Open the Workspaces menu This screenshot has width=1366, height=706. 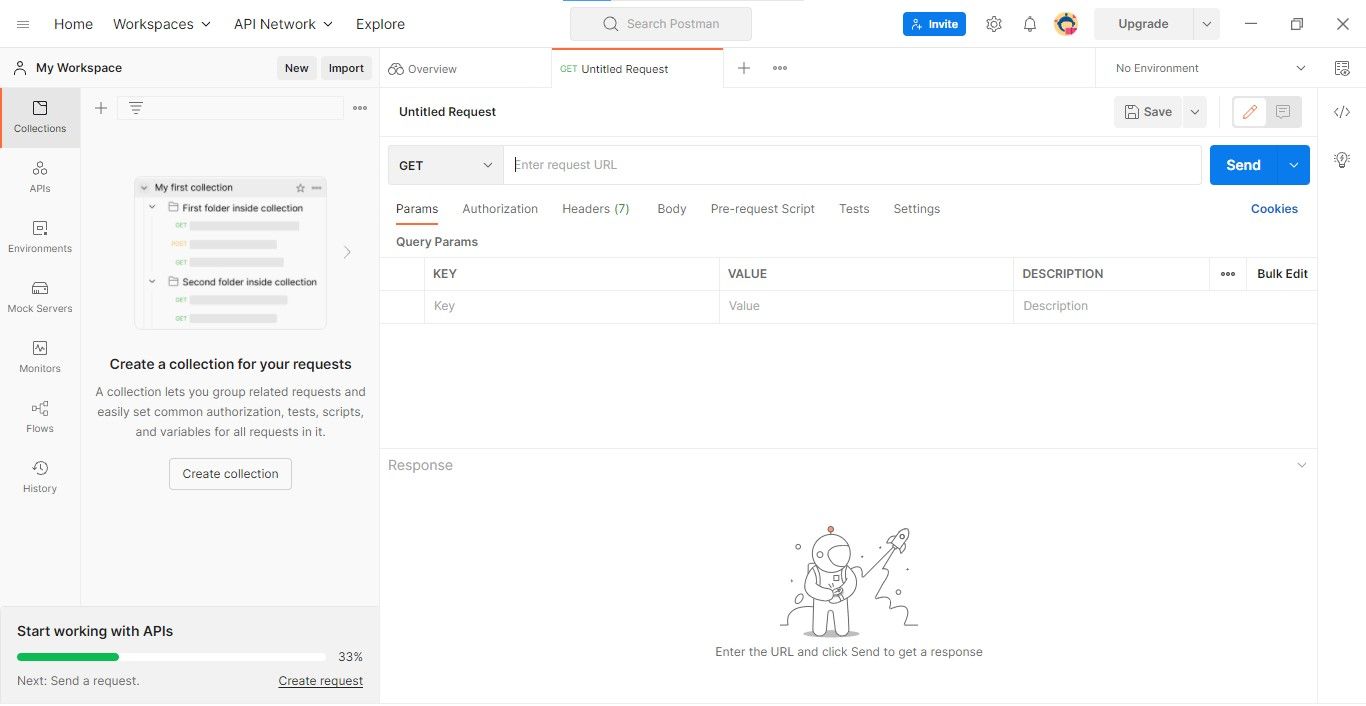point(161,23)
